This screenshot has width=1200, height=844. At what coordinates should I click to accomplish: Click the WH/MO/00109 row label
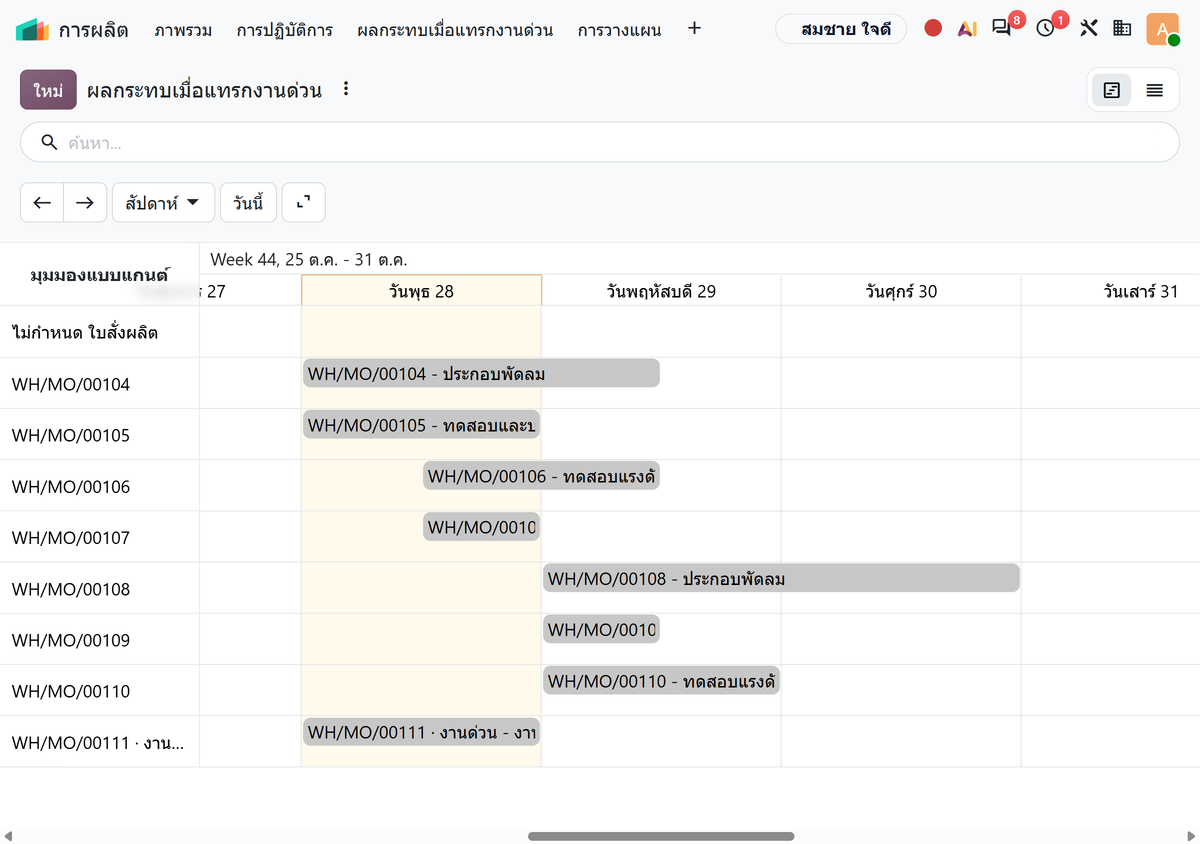71,640
